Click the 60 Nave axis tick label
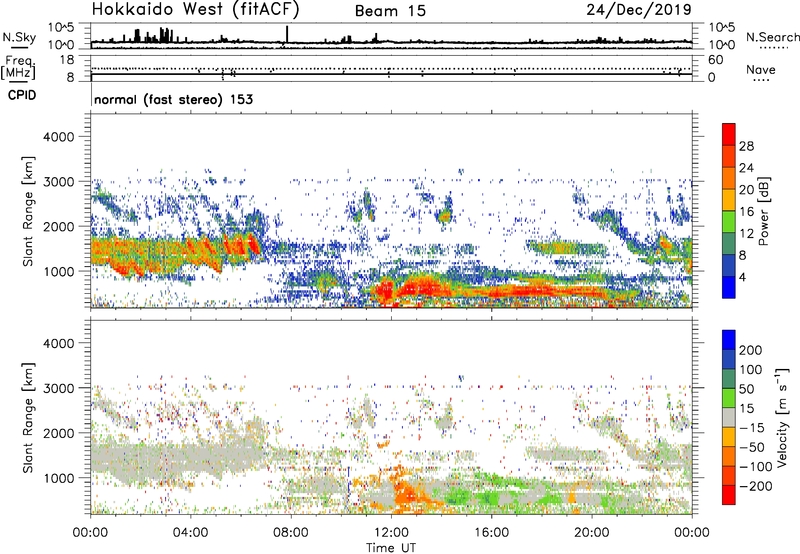 point(715,60)
